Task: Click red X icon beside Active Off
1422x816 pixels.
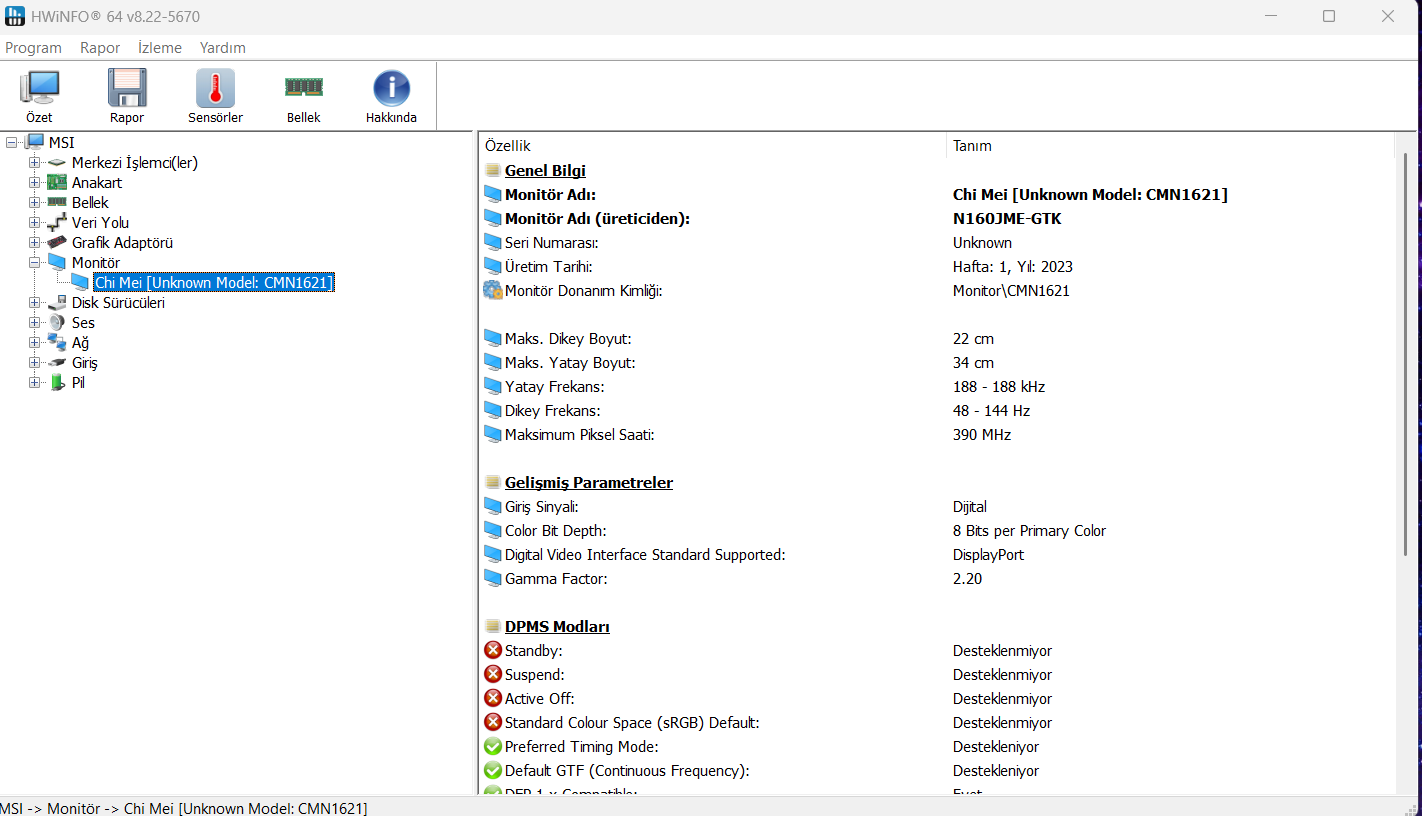Action: click(x=493, y=699)
